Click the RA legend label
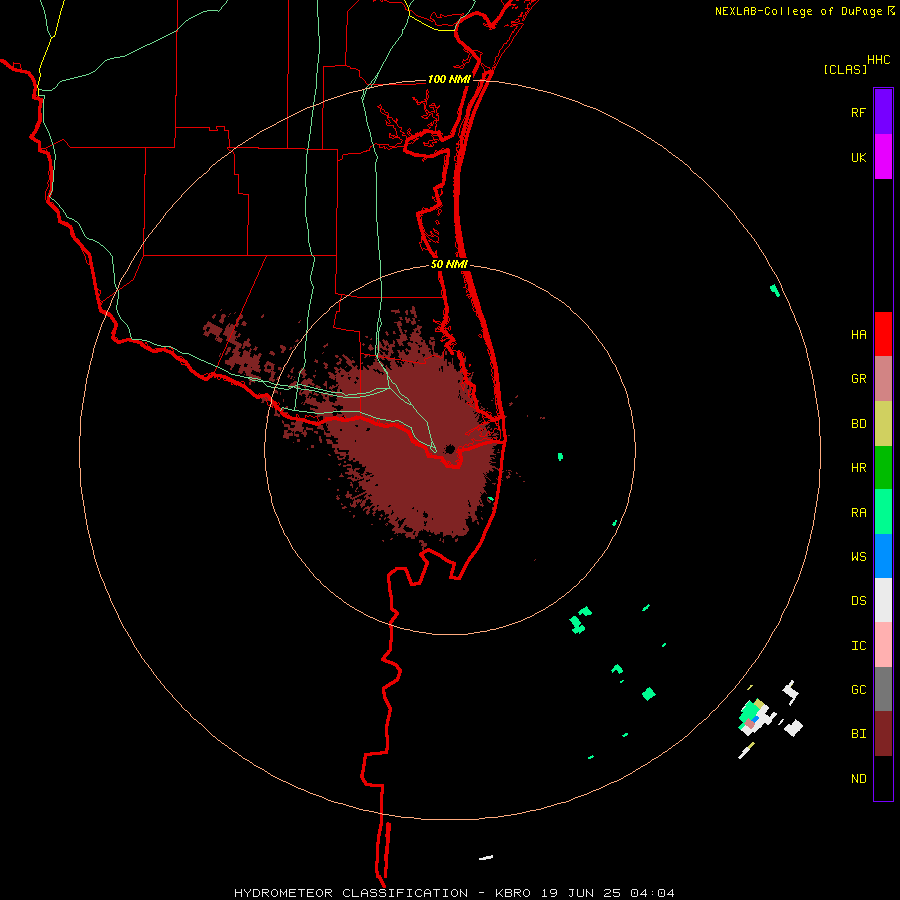This screenshot has height=900, width=900. click(858, 513)
